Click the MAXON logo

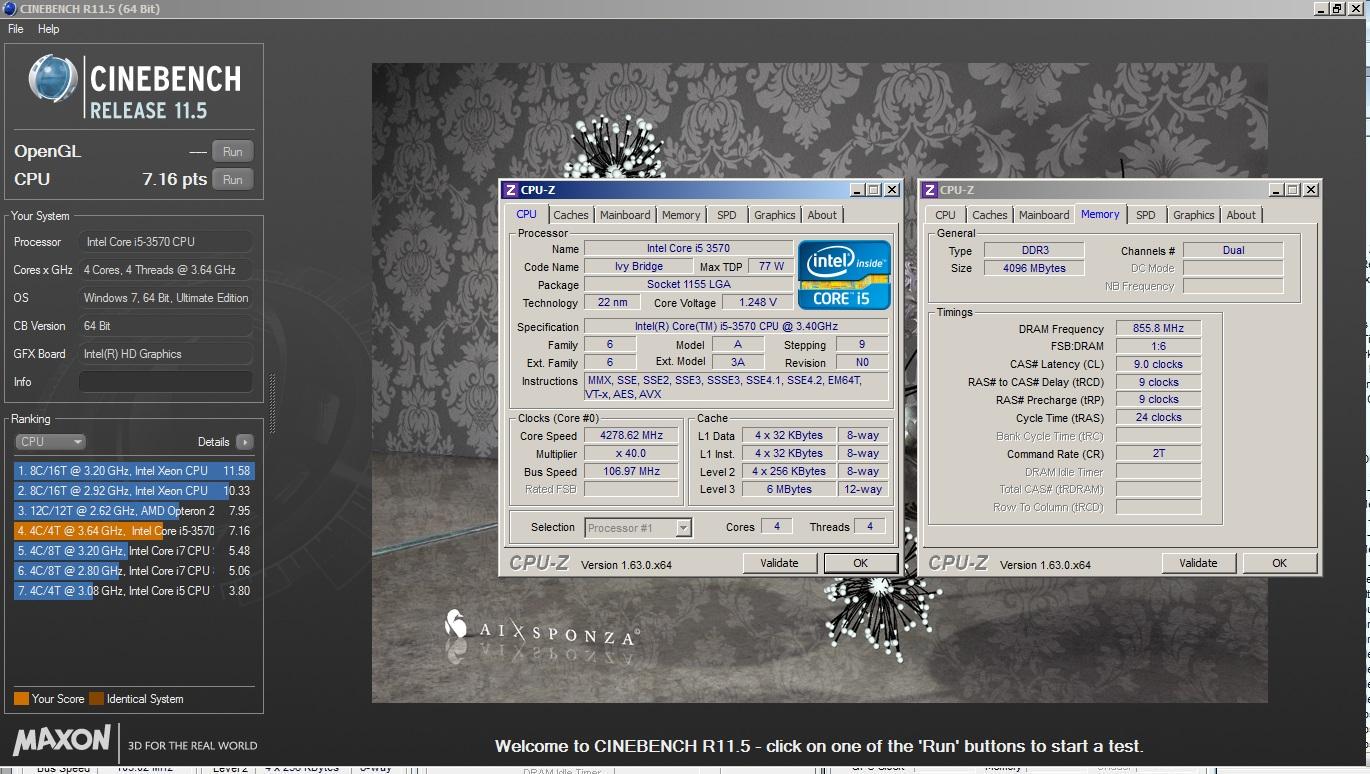coord(62,740)
